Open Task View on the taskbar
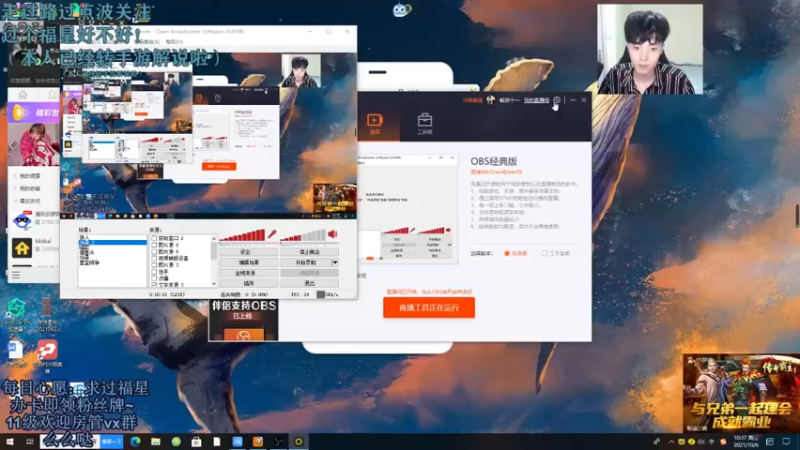The image size is (800, 450). [x=30, y=441]
